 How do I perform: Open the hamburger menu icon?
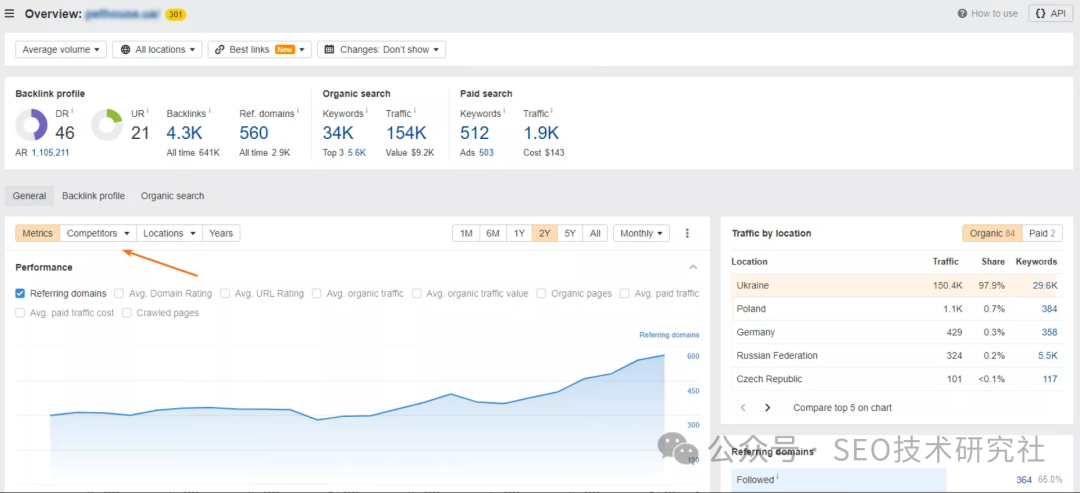click(10, 14)
